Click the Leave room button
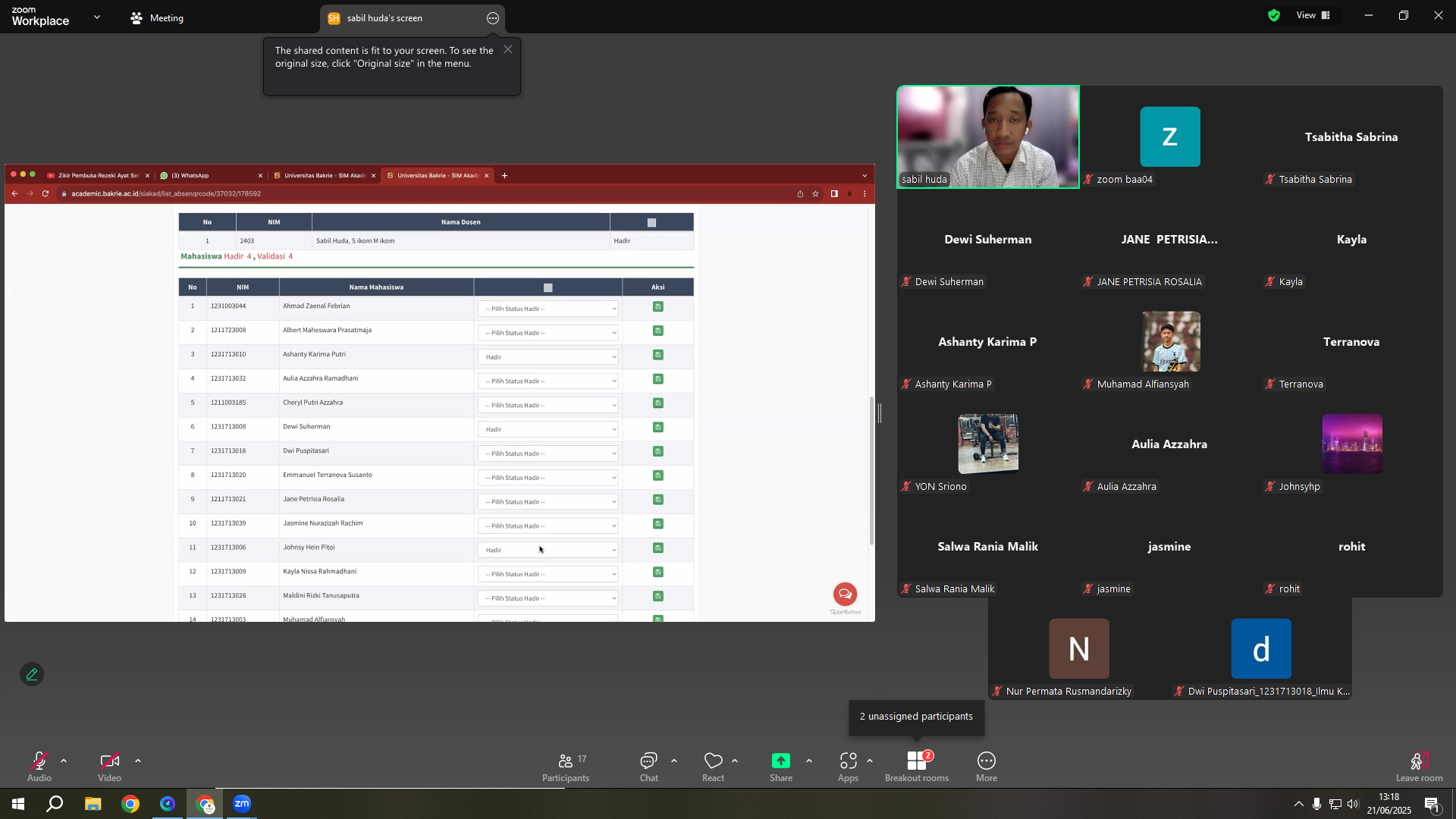Image resolution: width=1456 pixels, height=819 pixels. pos(1419,766)
